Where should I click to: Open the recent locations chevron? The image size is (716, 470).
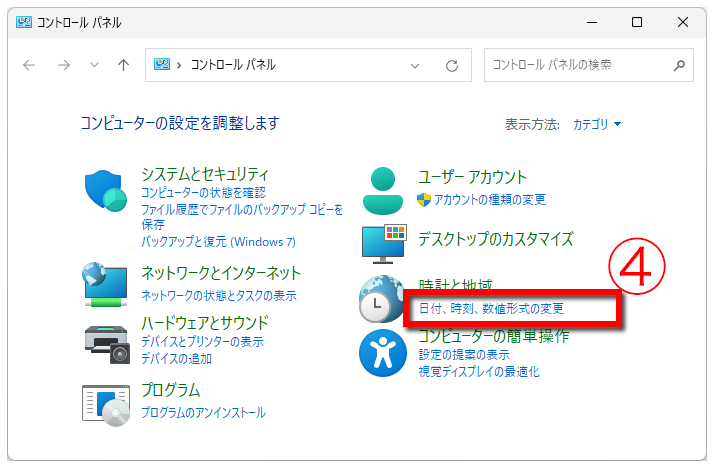[94, 65]
